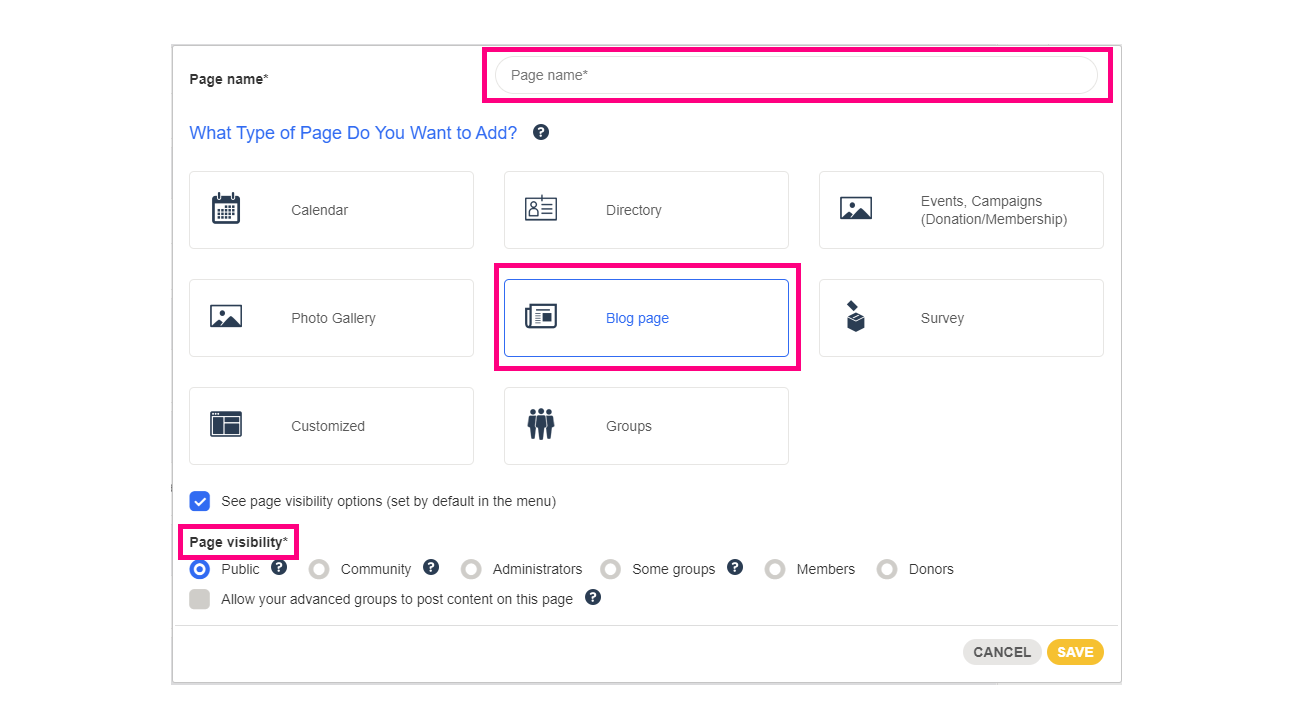Screen dimensions: 1300x725
Task: Select the Community visibility option
Action: click(318, 569)
